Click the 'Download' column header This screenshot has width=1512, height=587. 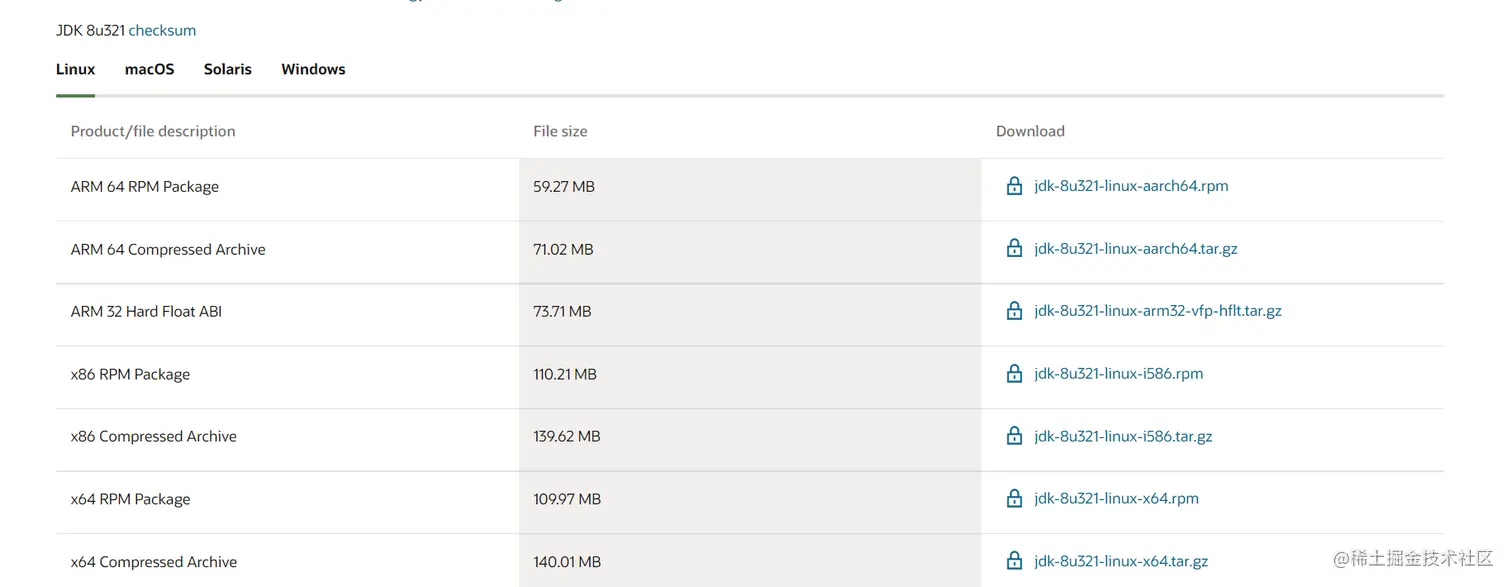tap(1030, 131)
